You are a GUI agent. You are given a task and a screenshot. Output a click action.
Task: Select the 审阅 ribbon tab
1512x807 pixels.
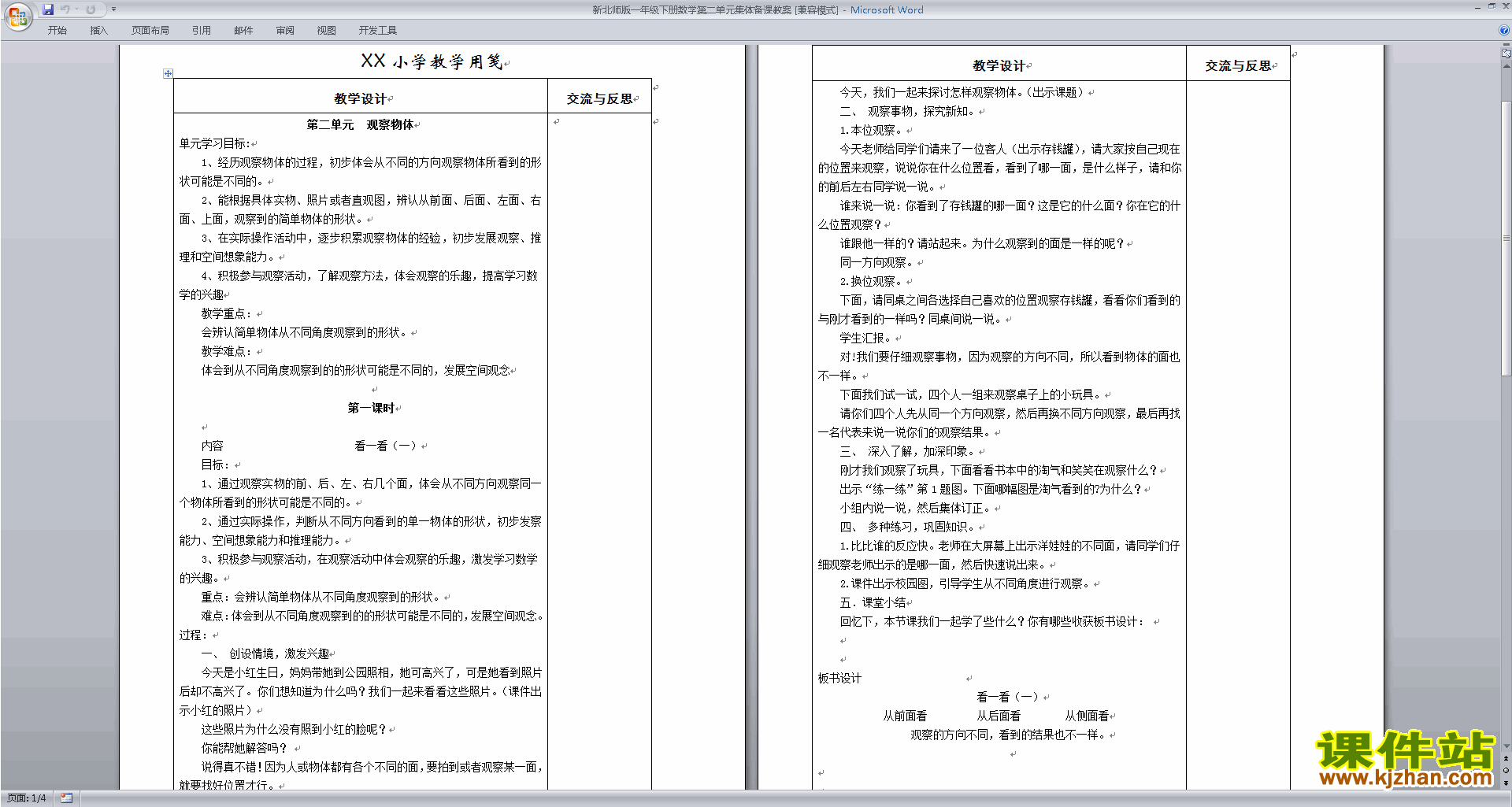(285, 31)
